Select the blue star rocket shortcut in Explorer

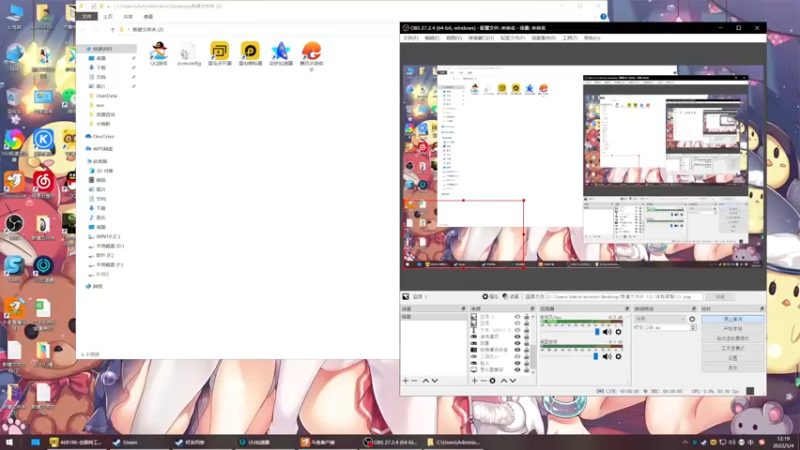click(281, 54)
